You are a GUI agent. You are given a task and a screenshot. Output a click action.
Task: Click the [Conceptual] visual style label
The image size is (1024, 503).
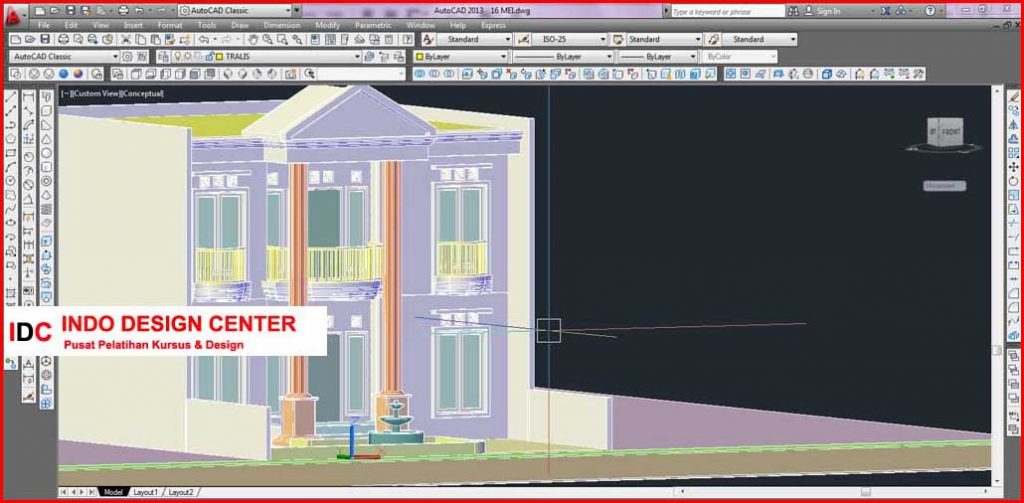[142, 93]
